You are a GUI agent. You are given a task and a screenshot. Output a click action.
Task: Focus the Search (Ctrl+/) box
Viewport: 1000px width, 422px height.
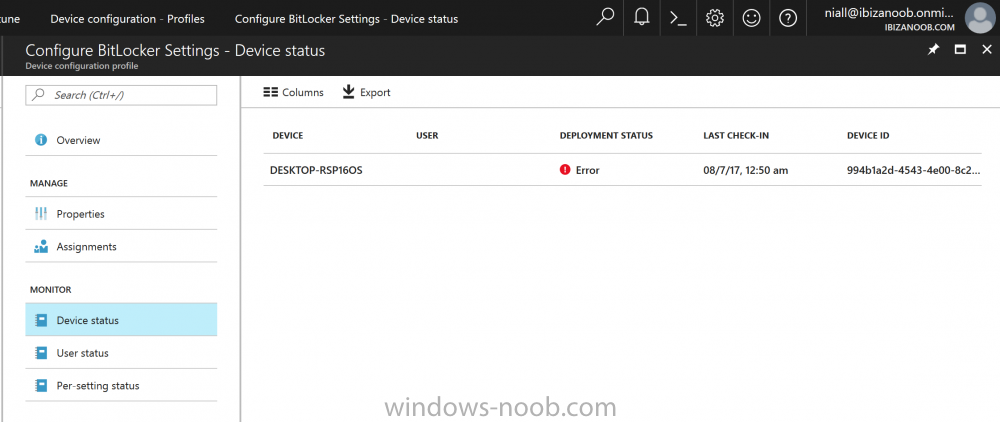121,95
